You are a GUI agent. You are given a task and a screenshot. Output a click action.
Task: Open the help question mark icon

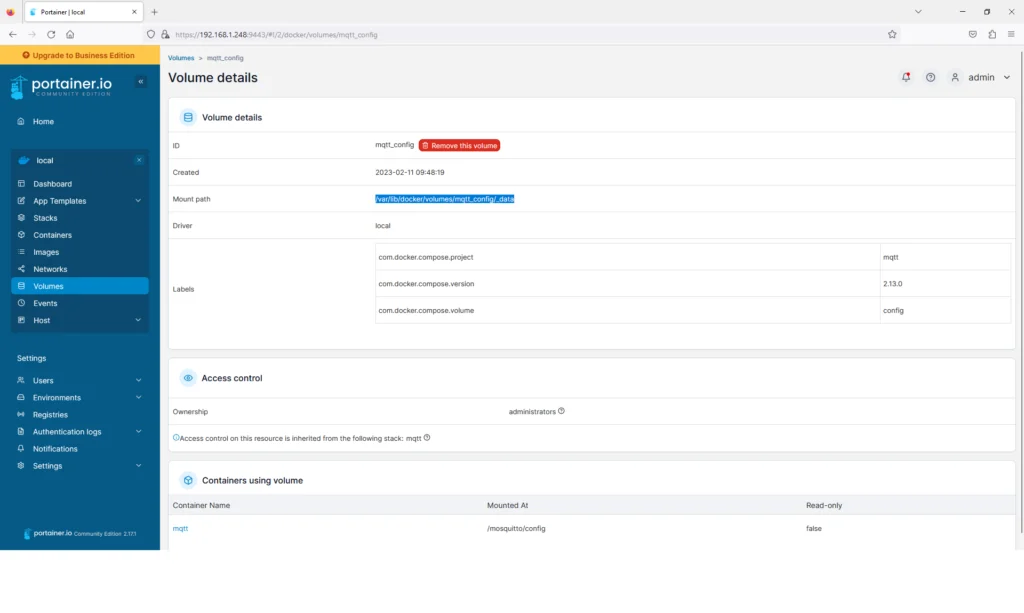pos(930,77)
